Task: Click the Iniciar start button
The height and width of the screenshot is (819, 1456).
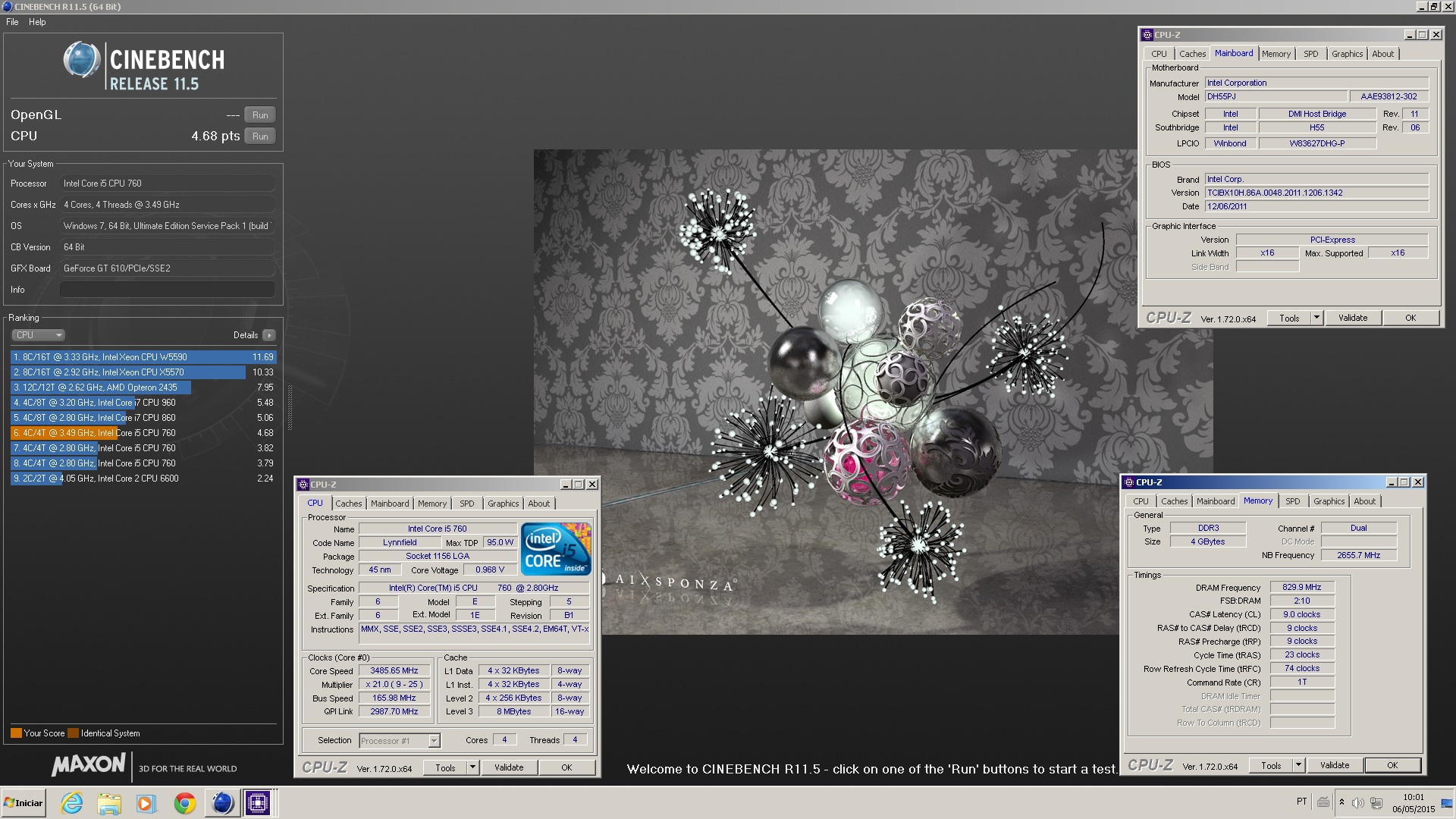Action: 24,803
